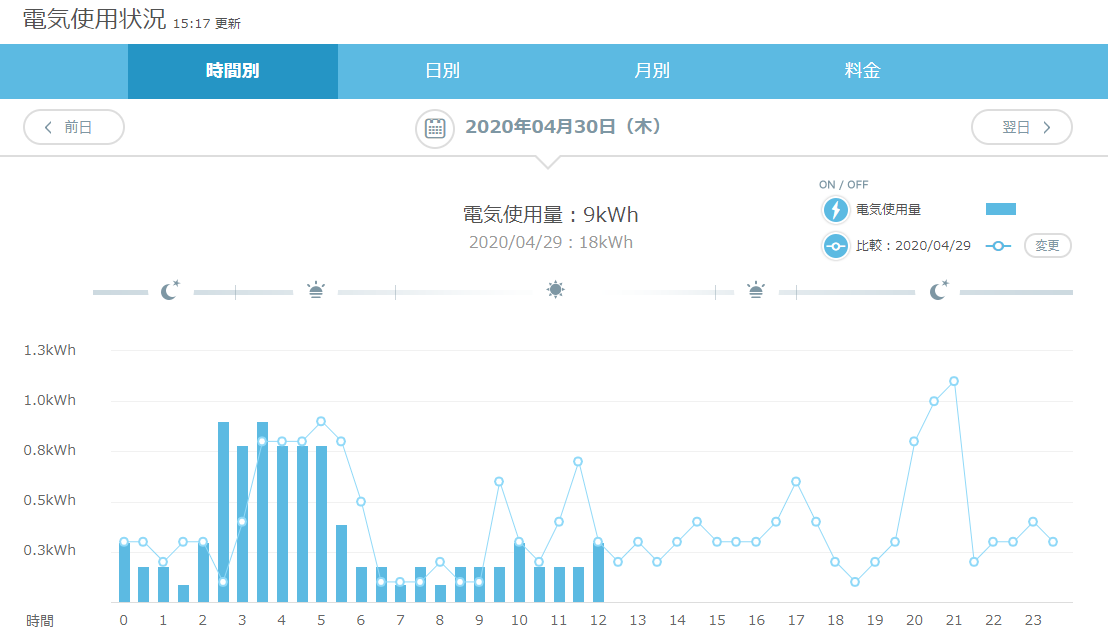Click the sunrise icon on daylight bar

[316, 291]
